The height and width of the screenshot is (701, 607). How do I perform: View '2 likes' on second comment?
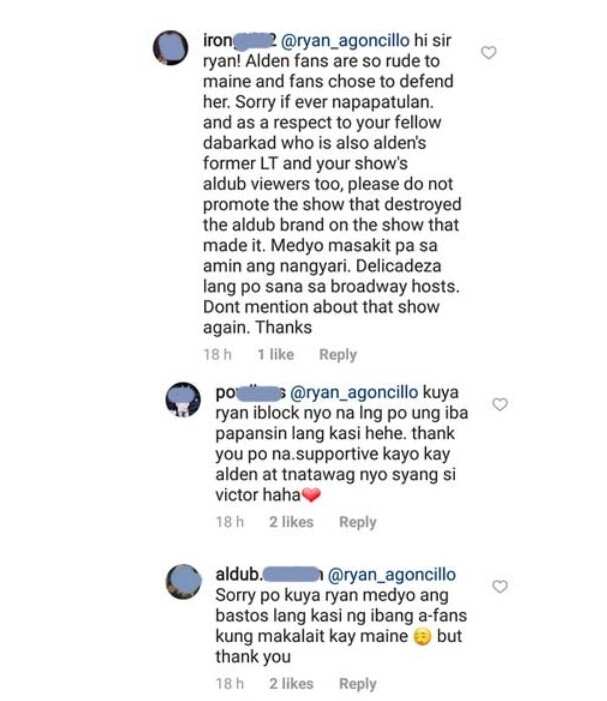[x=291, y=522]
